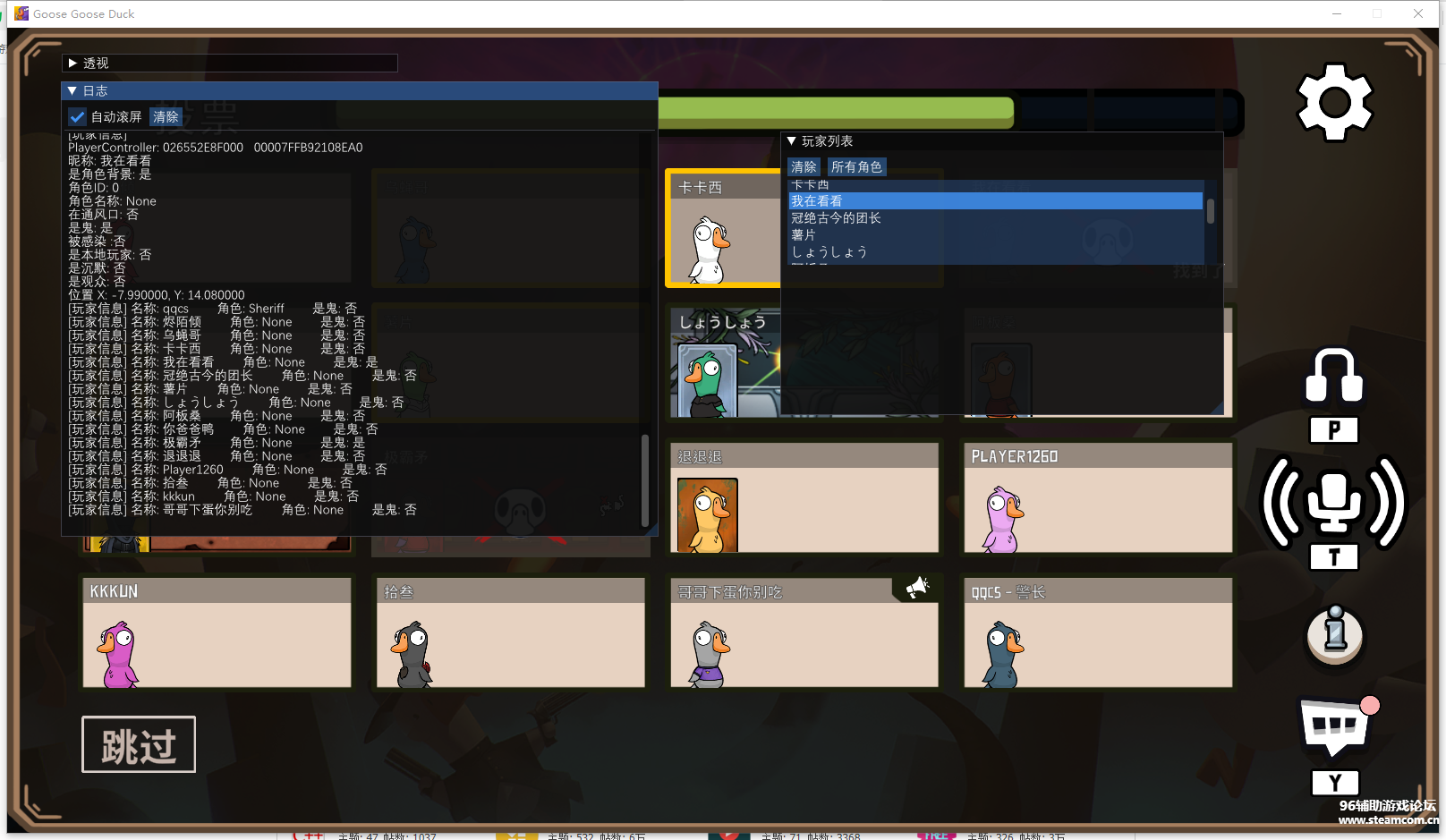Click 清除 button in the log panel
The height and width of the screenshot is (840, 1446).
coord(166,117)
